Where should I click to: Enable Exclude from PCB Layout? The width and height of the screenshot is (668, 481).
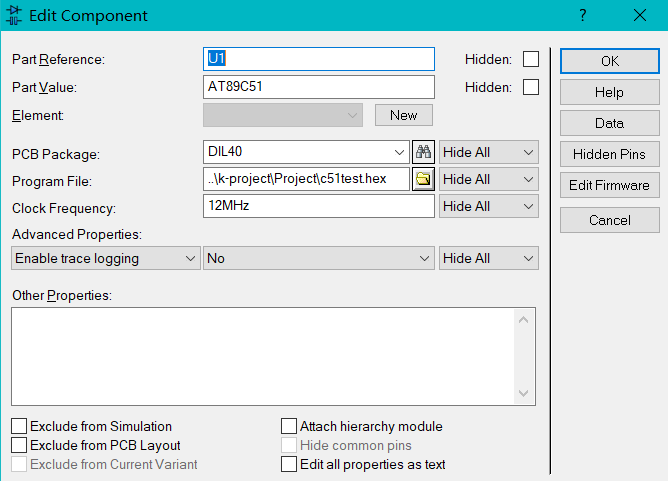tap(19, 445)
